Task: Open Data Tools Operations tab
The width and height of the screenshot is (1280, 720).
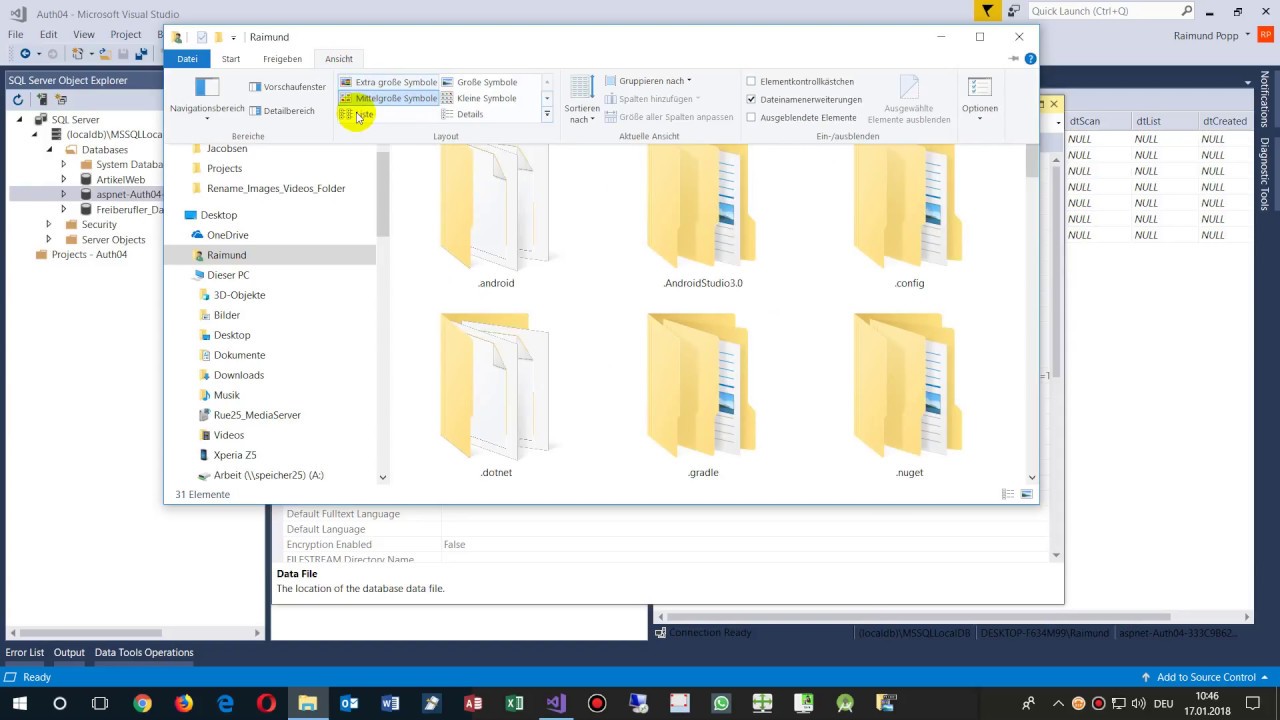Action: (x=144, y=652)
